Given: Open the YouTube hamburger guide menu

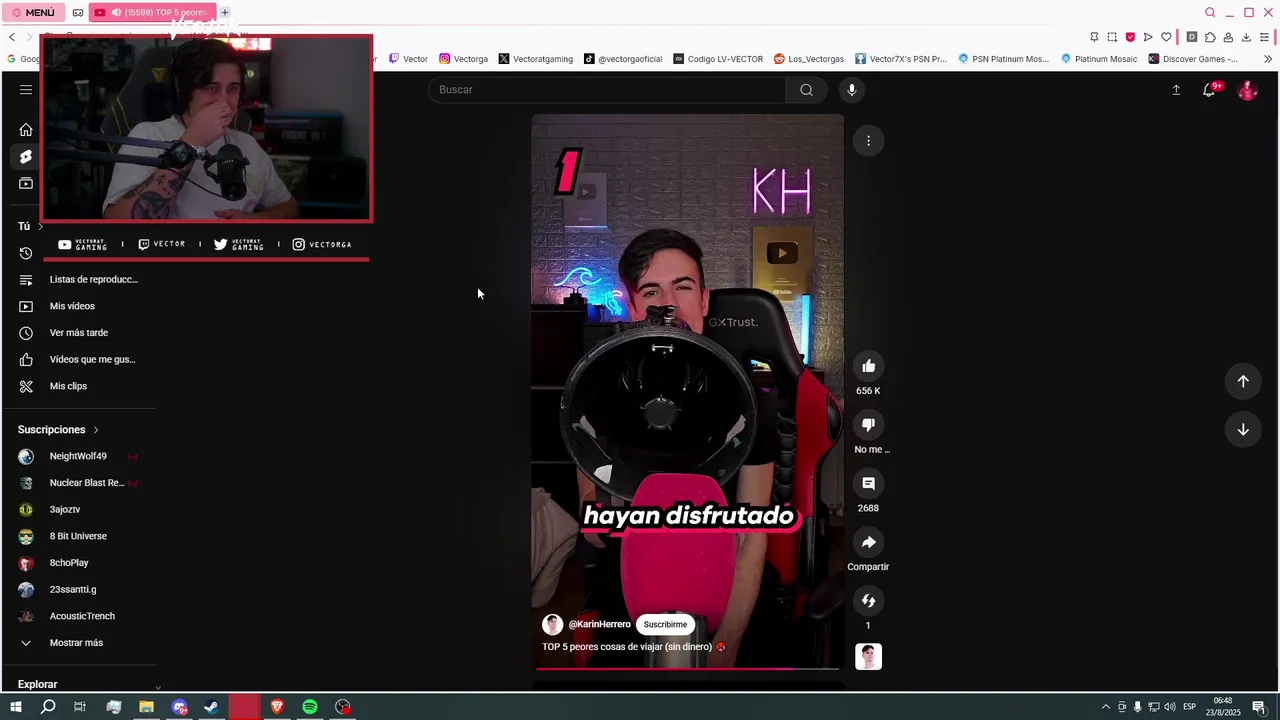Looking at the screenshot, I should point(26,90).
